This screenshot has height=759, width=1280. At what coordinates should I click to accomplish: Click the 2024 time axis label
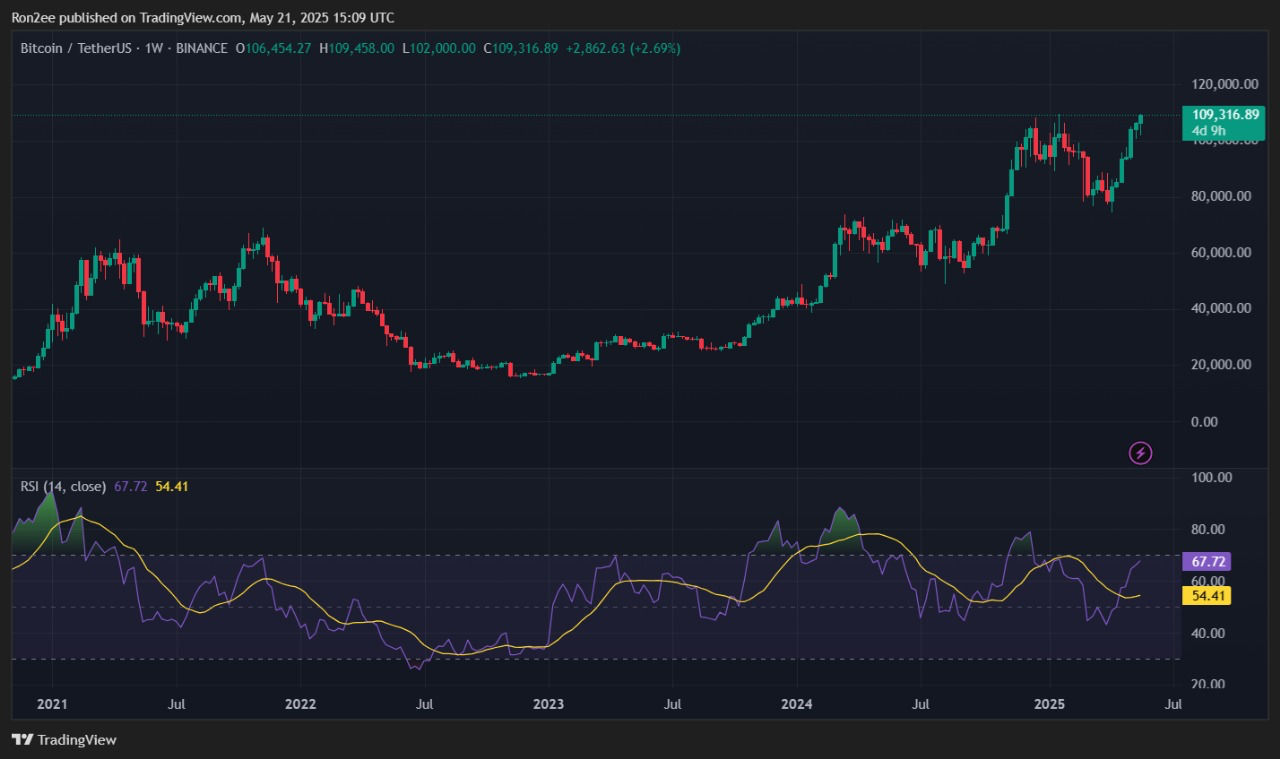pyautogui.click(x=797, y=704)
